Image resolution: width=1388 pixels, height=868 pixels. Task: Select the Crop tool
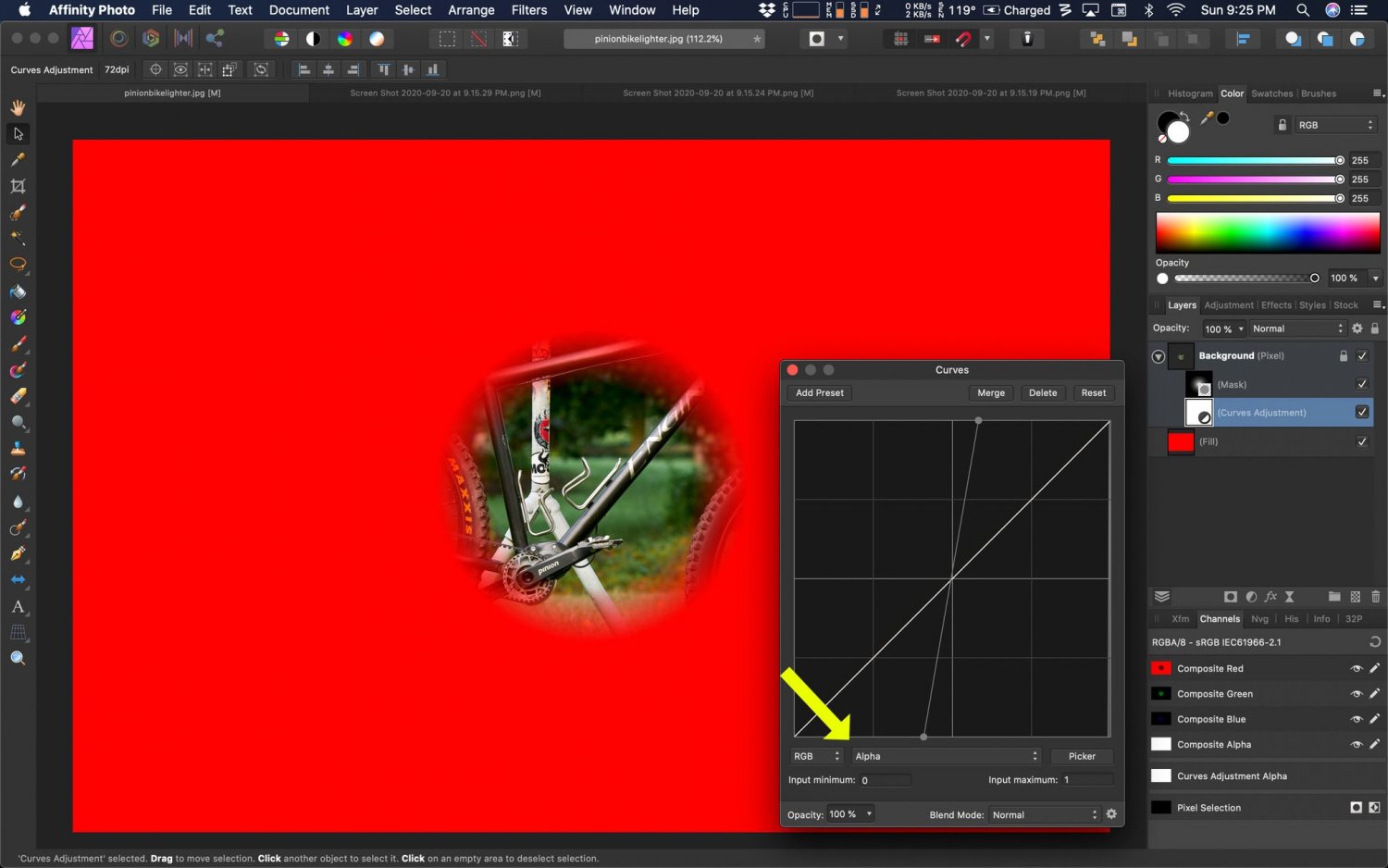pos(18,186)
